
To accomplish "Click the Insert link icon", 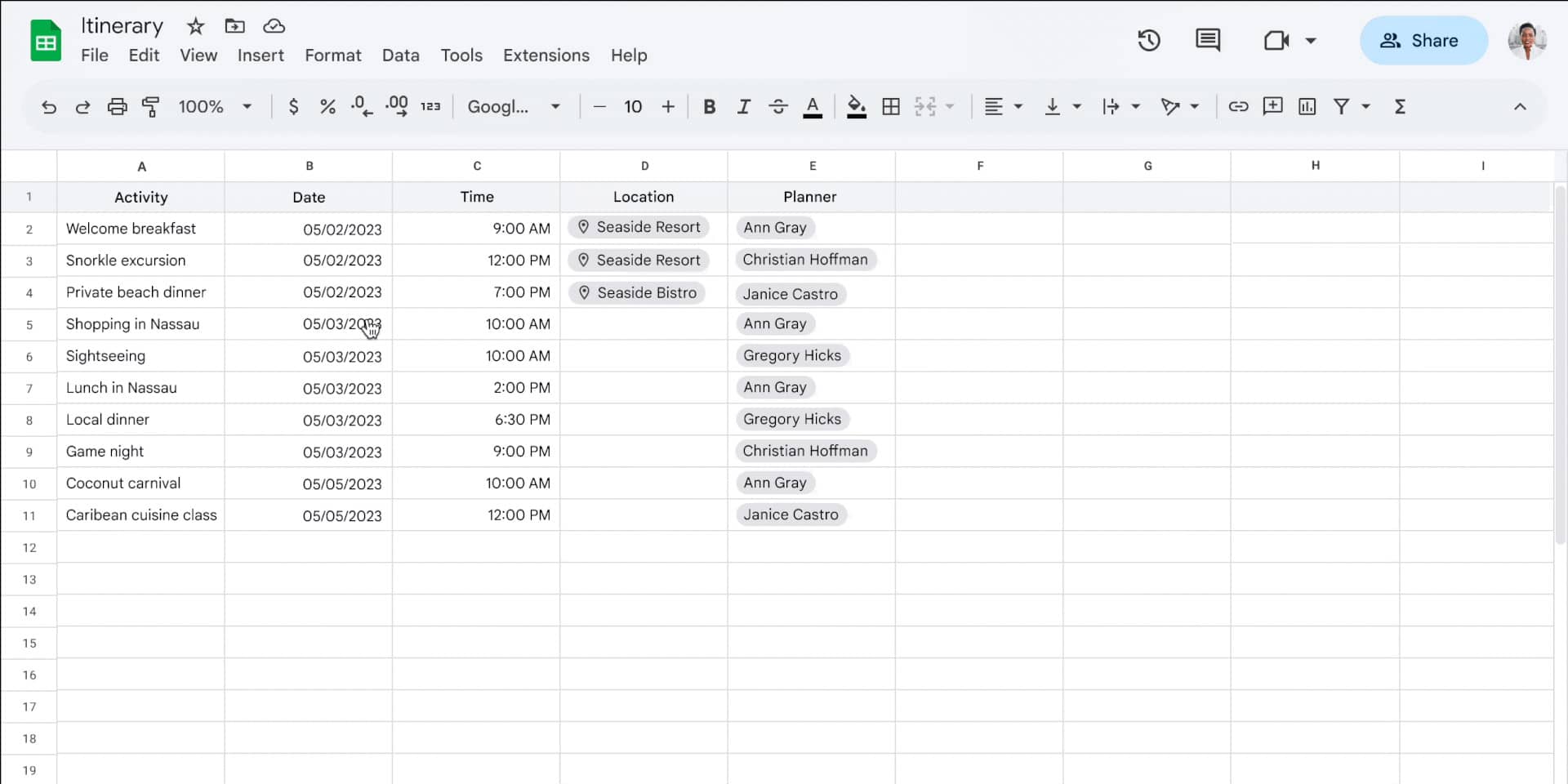I will pos(1238,106).
